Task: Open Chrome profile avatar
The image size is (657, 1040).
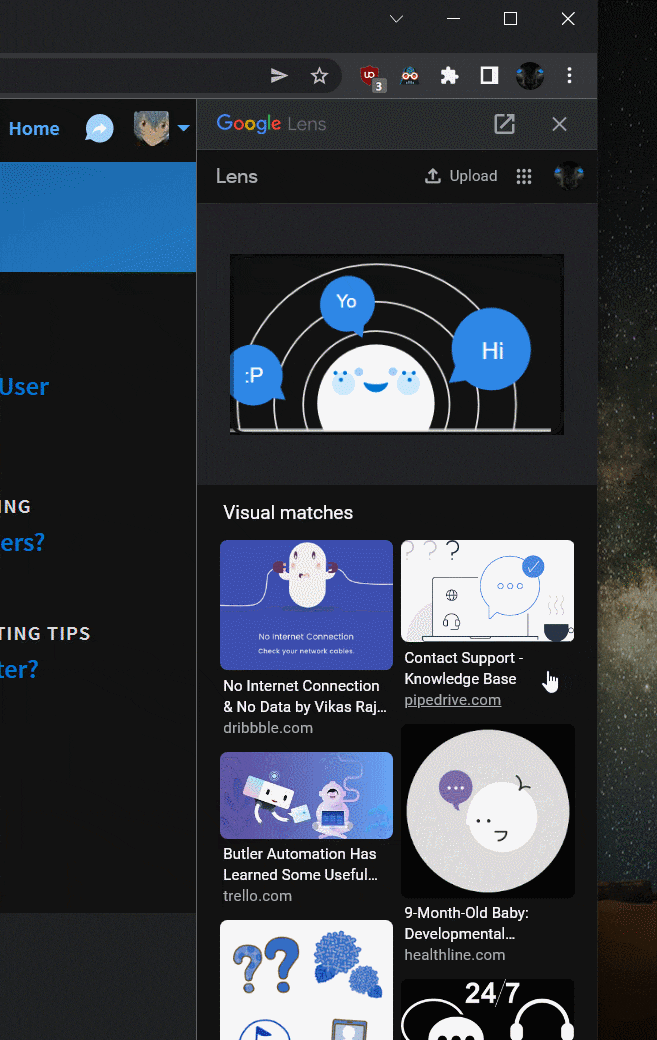Action: 529,76
